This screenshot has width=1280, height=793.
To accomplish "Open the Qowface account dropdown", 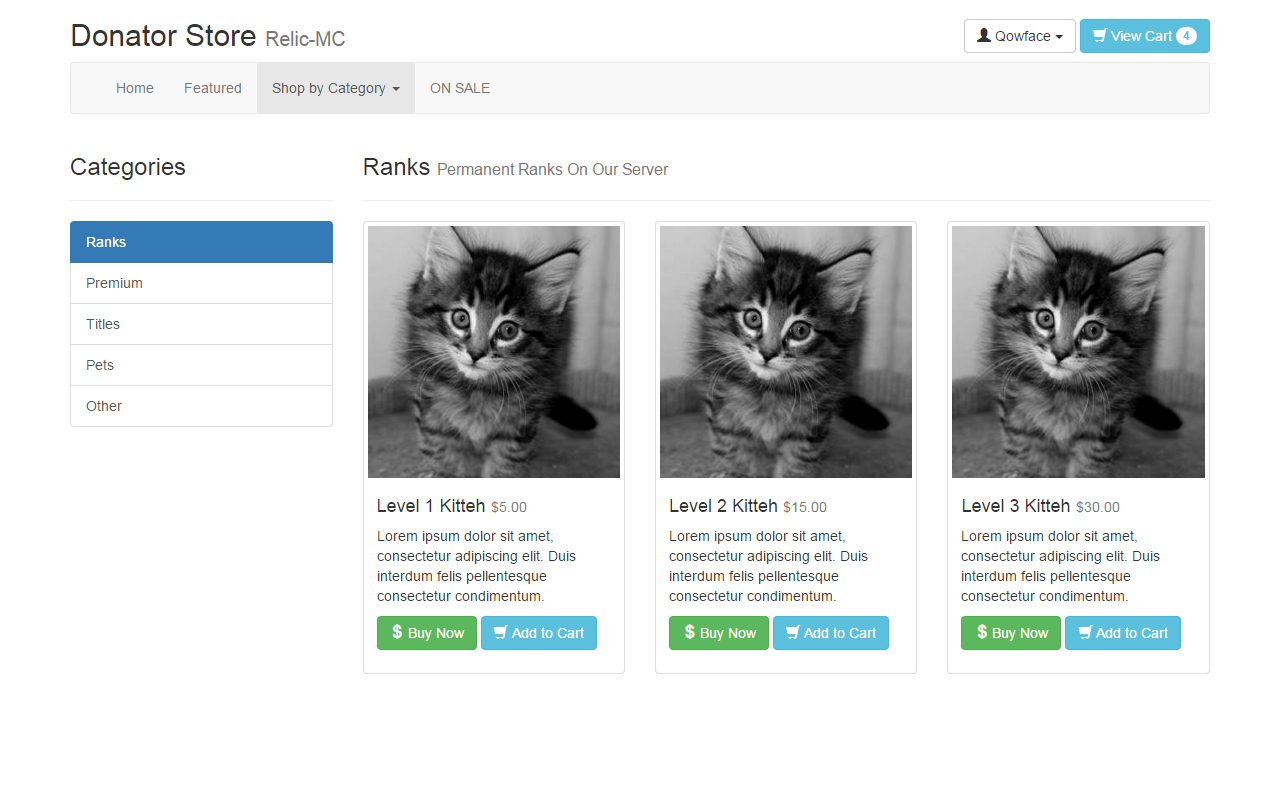I will point(1020,36).
